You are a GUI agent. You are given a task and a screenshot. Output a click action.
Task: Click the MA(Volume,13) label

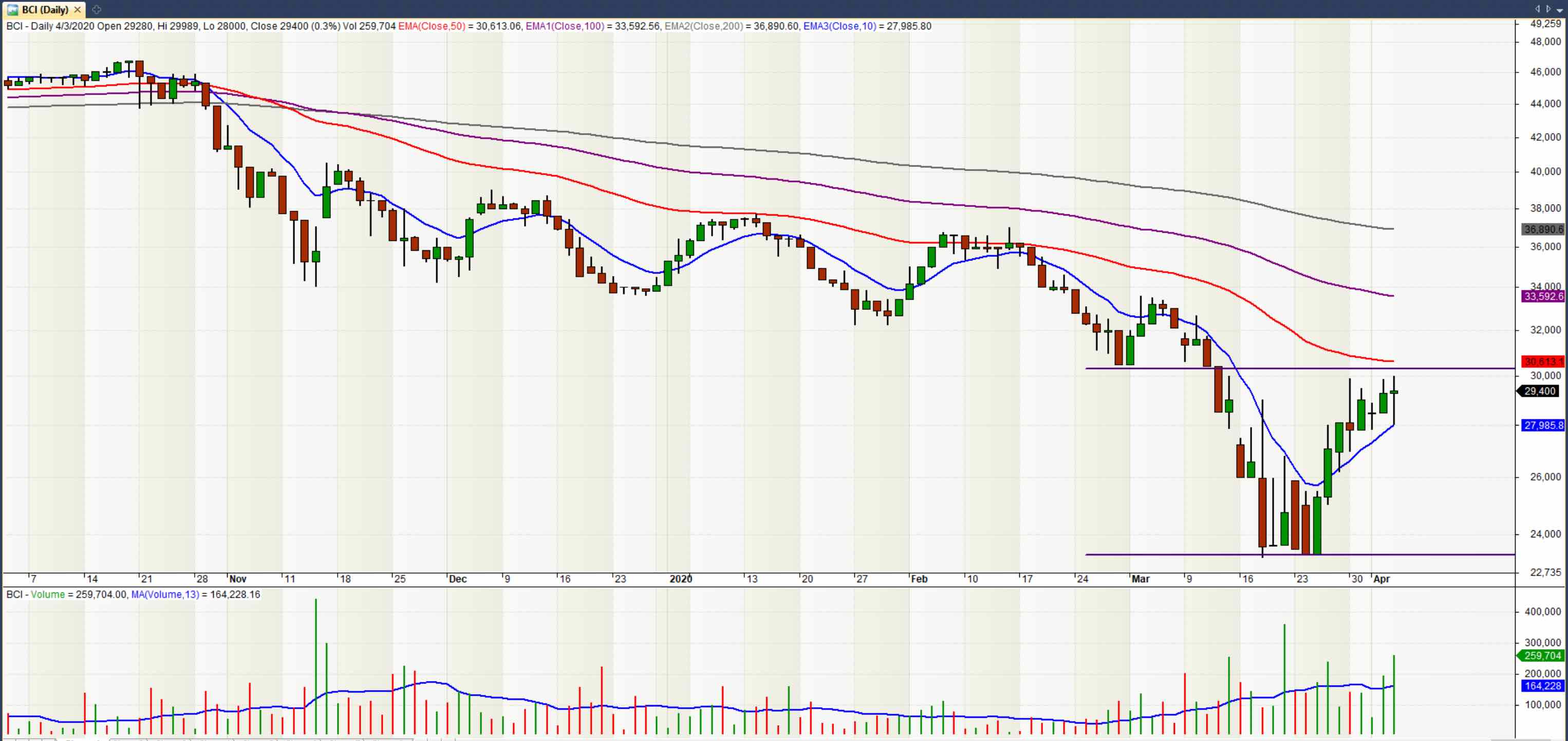[165, 594]
